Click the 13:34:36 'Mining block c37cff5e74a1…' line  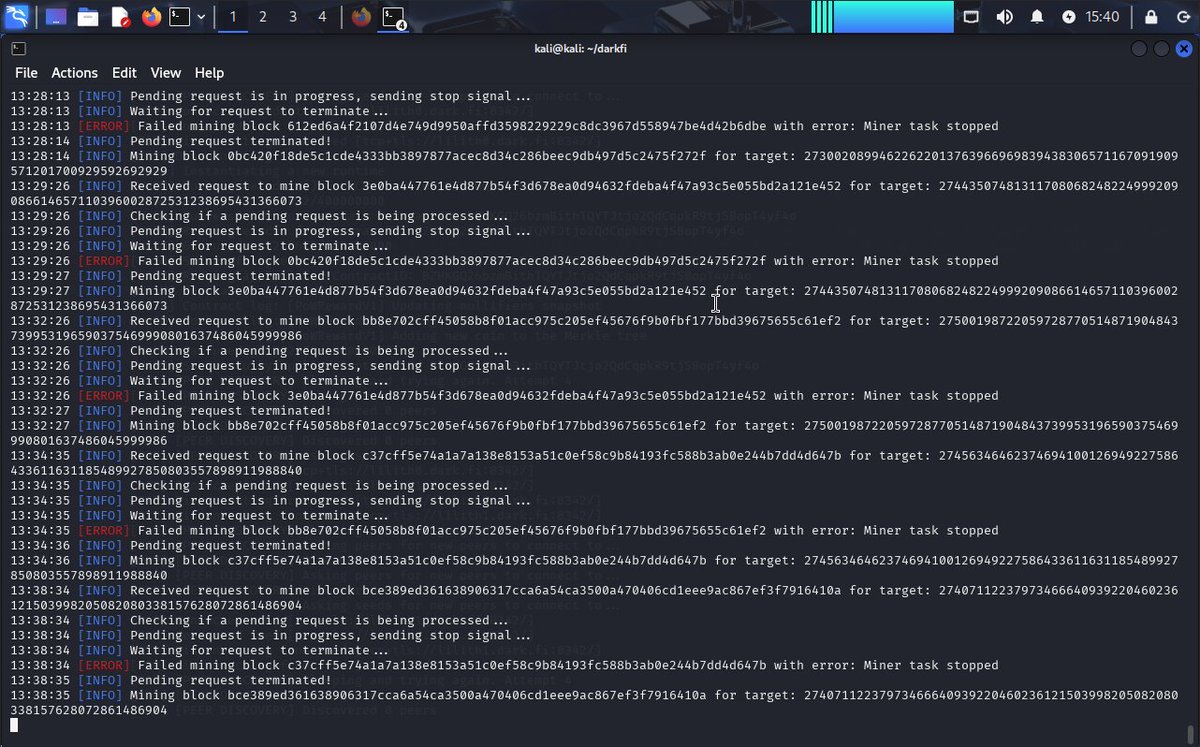(595, 568)
